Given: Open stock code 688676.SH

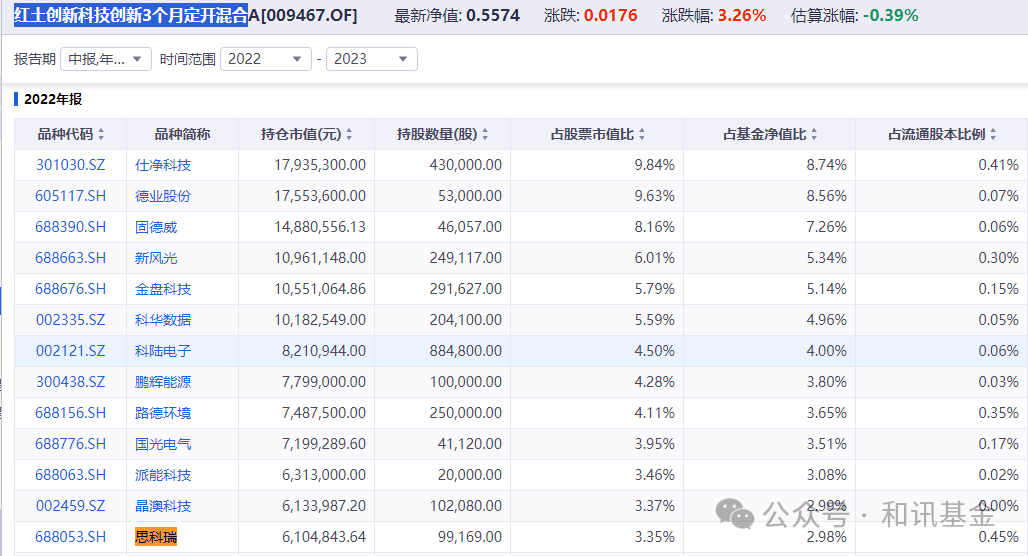Looking at the screenshot, I should (x=70, y=289).
